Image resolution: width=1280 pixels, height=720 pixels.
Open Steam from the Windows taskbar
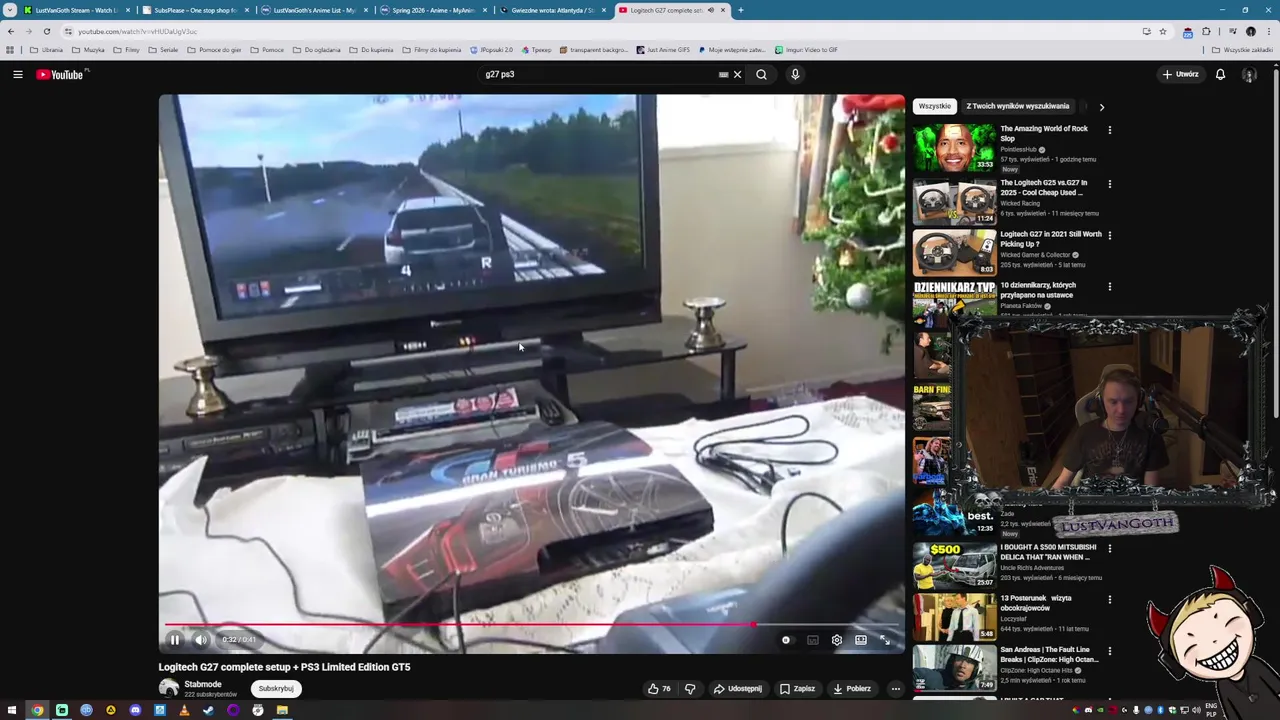pos(208,710)
